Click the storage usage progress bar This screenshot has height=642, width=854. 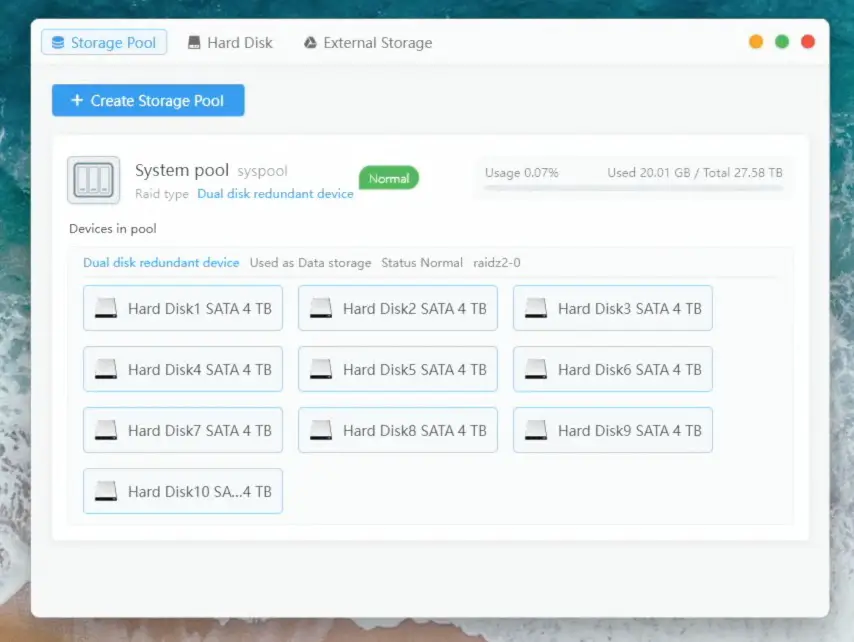(x=633, y=187)
